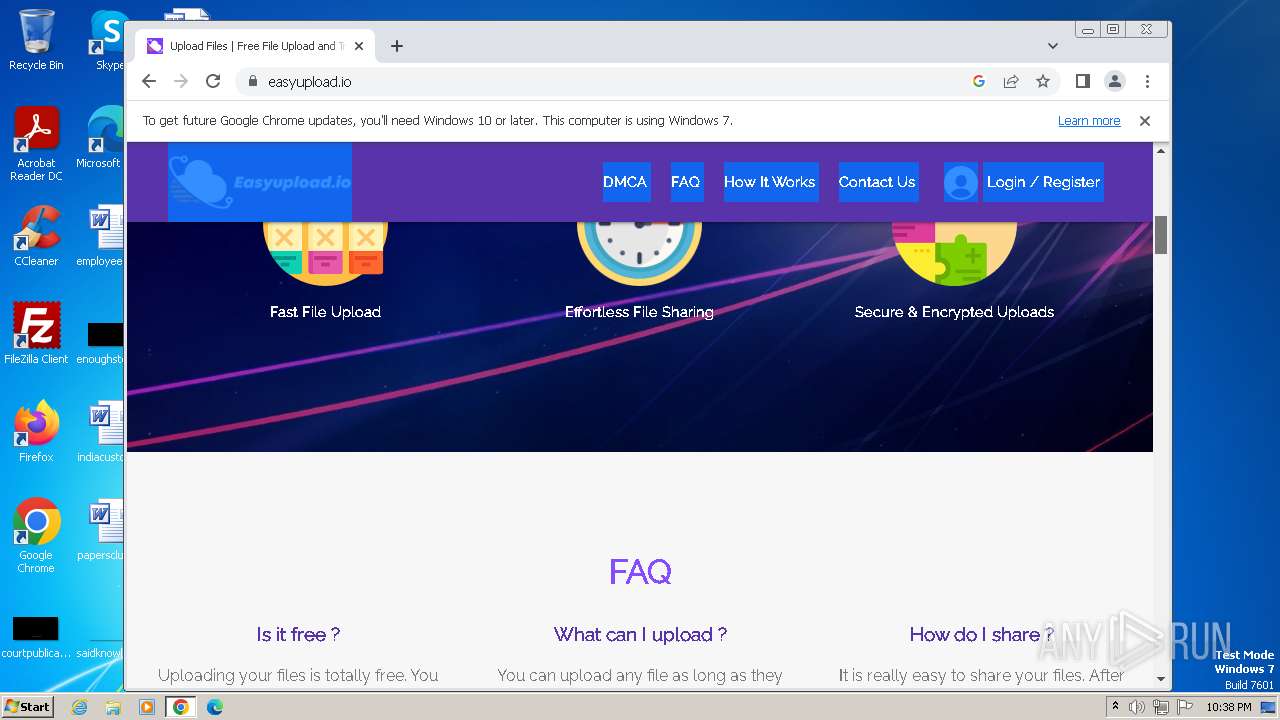Open File Explorer from the taskbar
The width and height of the screenshot is (1280, 720).
click(x=113, y=707)
